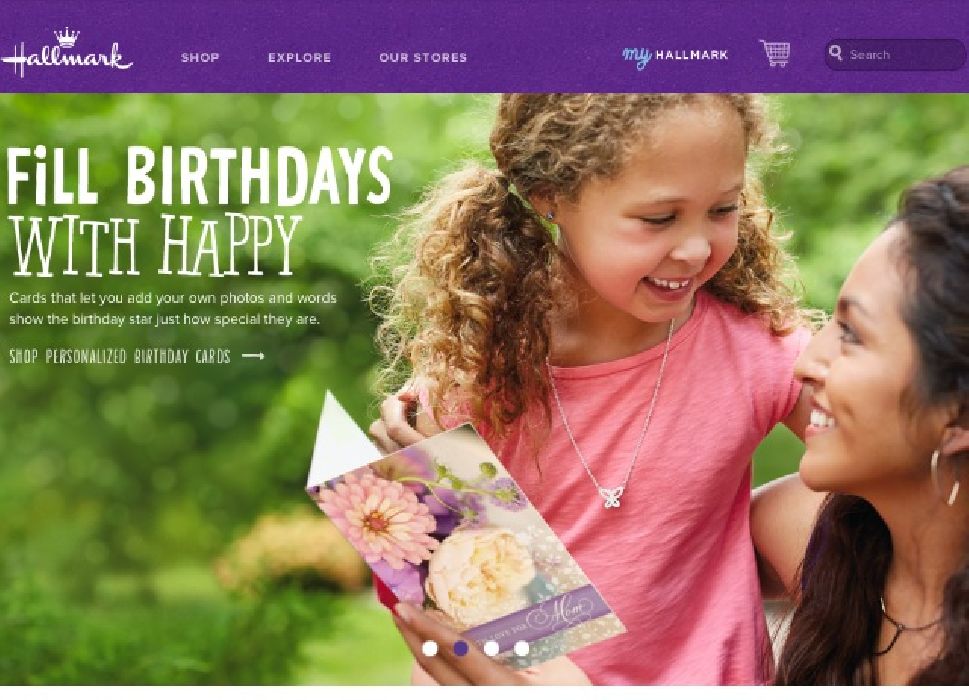
Task: Click the search magnifier icon
Action: (x=836, y=53)
